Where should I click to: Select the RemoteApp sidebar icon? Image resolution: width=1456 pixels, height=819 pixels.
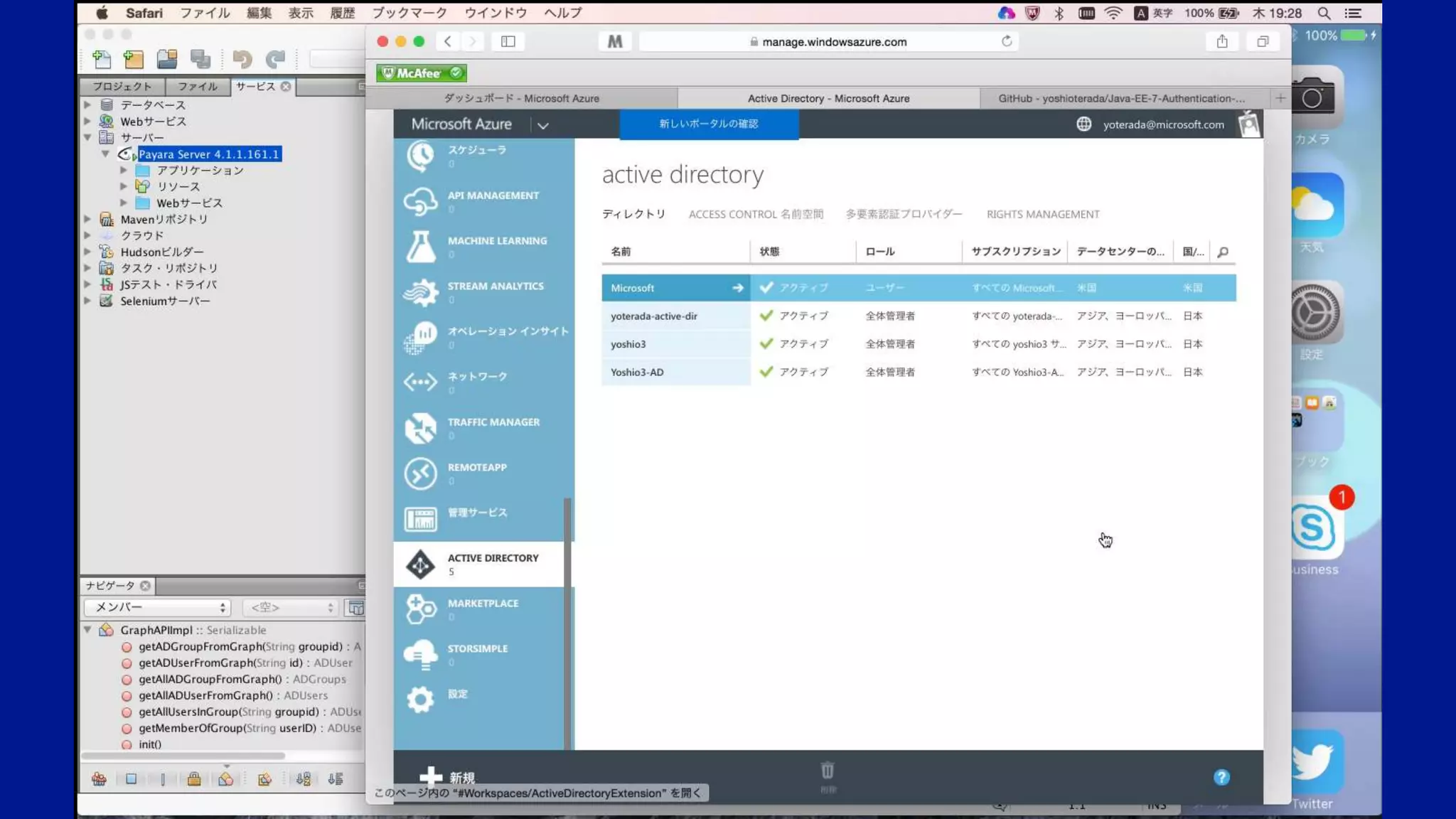click(420, 473)
